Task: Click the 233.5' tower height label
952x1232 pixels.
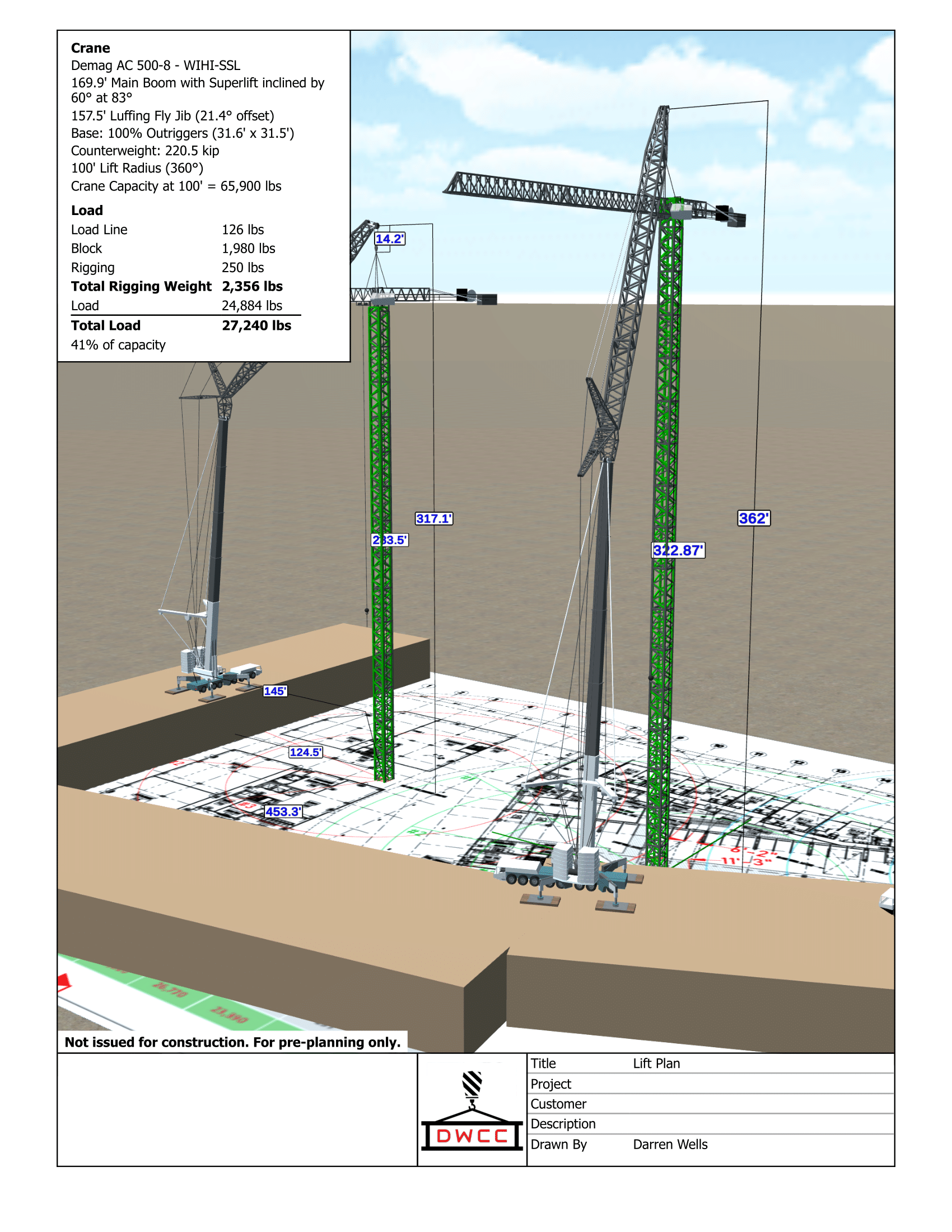Action: tap(389, 540)
